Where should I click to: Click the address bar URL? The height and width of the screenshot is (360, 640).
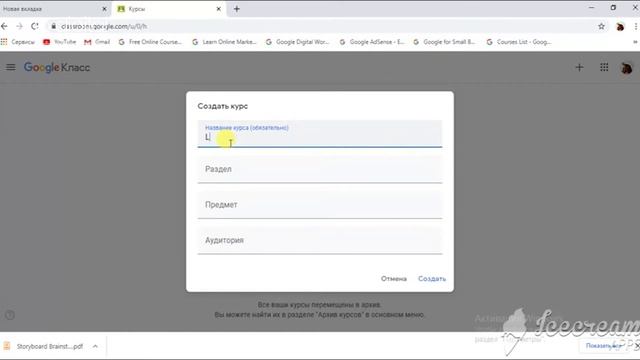[104, 27]
